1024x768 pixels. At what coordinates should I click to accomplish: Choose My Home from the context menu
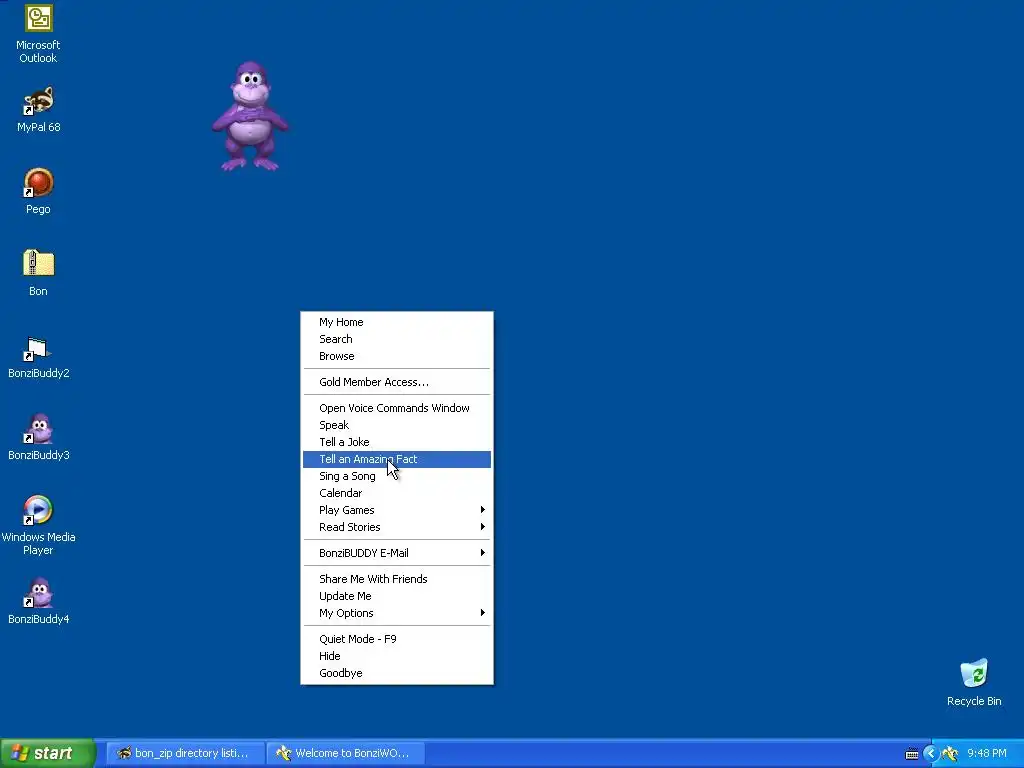click(x=396, y=322)
